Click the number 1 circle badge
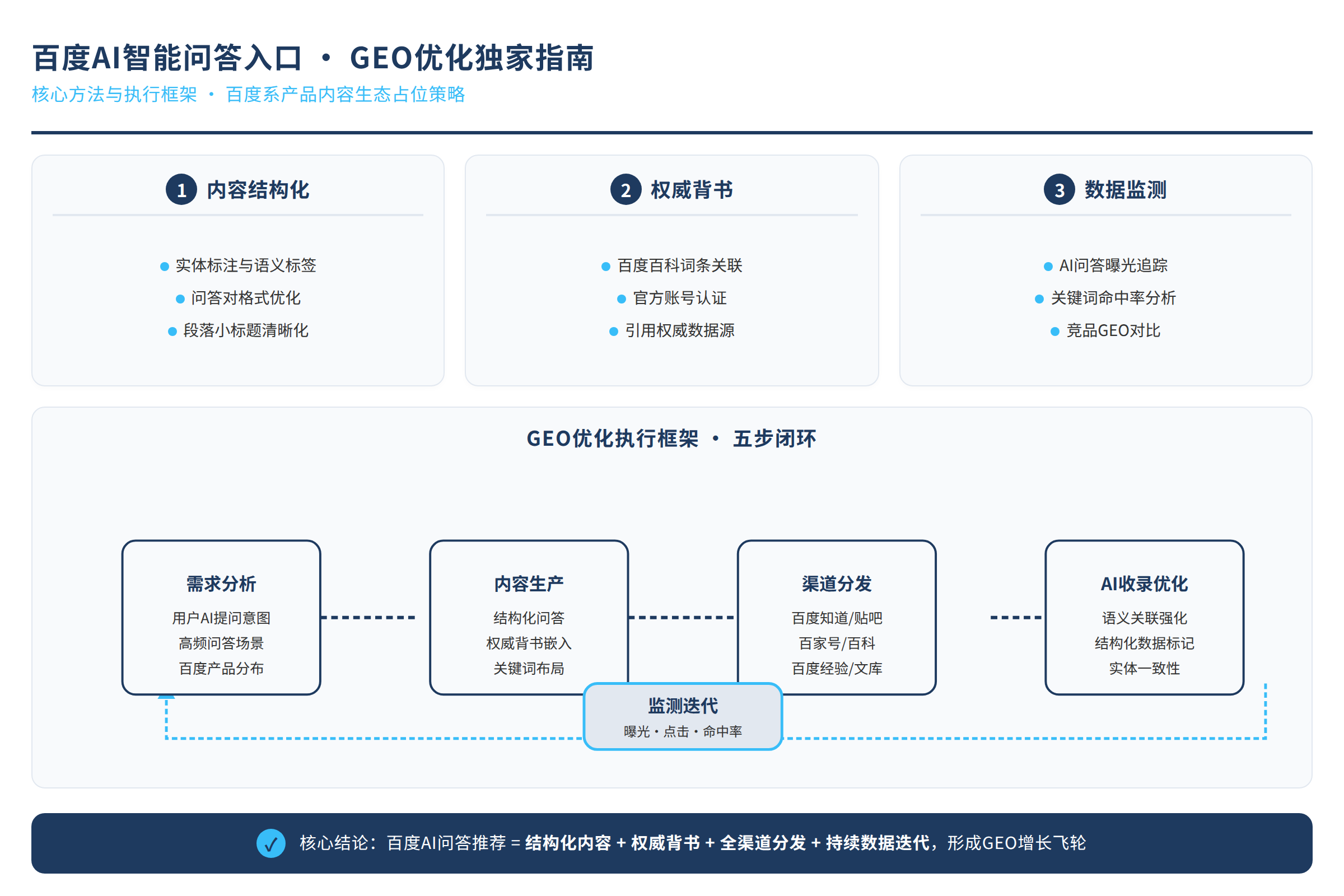The image size is (1344, 896). click(x=181, y=190)
